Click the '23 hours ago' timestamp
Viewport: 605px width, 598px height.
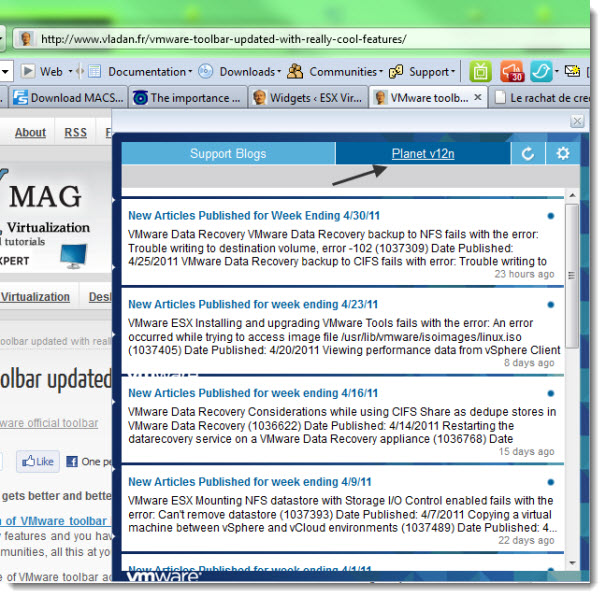[524, 274]
